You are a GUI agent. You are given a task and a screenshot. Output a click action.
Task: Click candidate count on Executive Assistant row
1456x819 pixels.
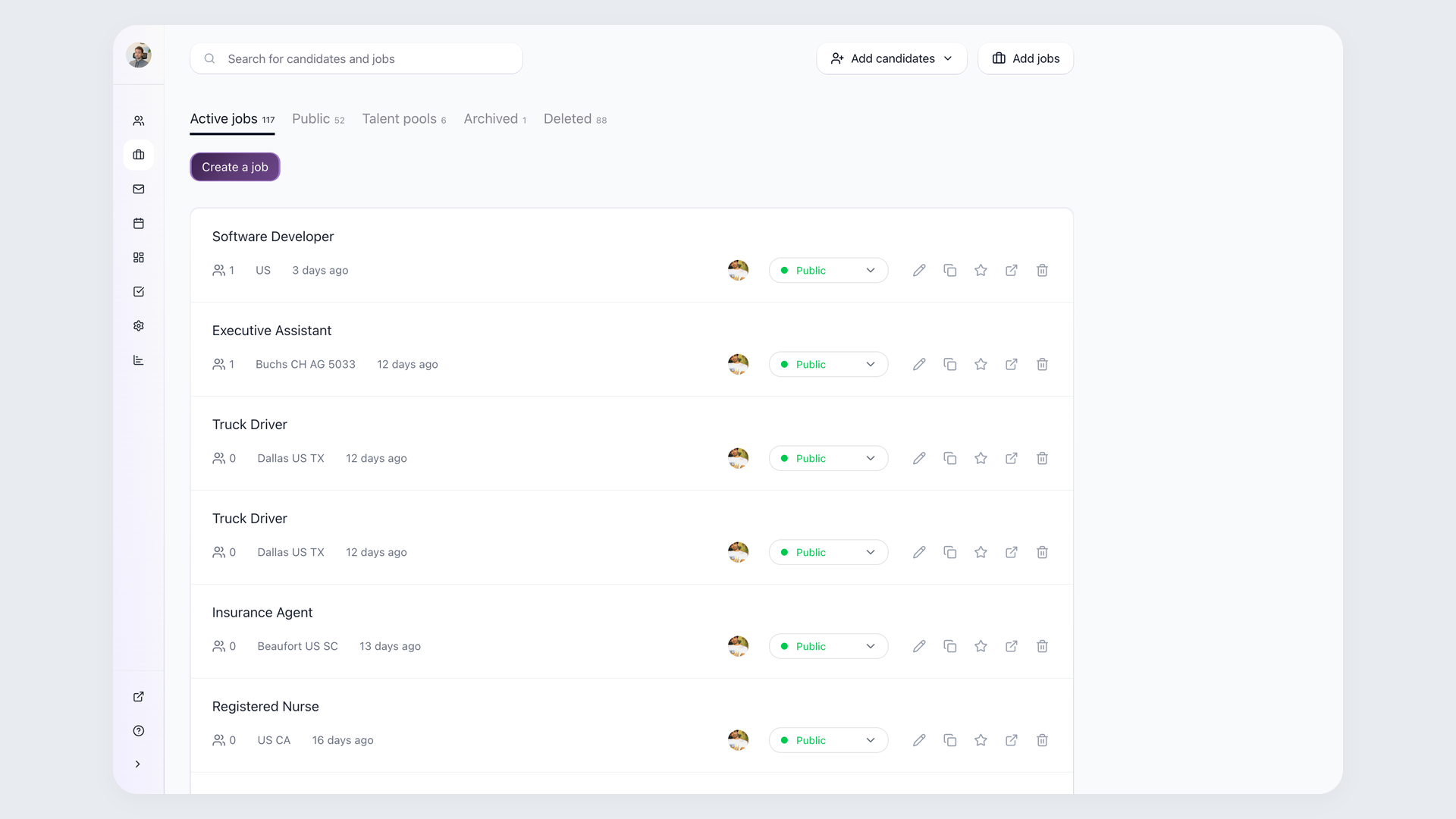click(x=223, y=364)
